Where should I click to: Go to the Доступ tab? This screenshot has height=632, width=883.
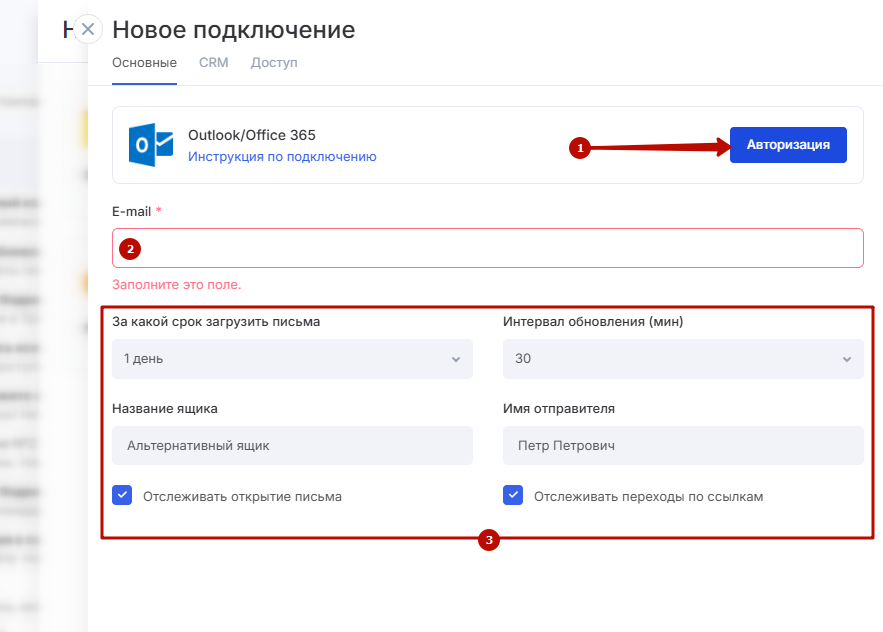click(x=274, y=63)
